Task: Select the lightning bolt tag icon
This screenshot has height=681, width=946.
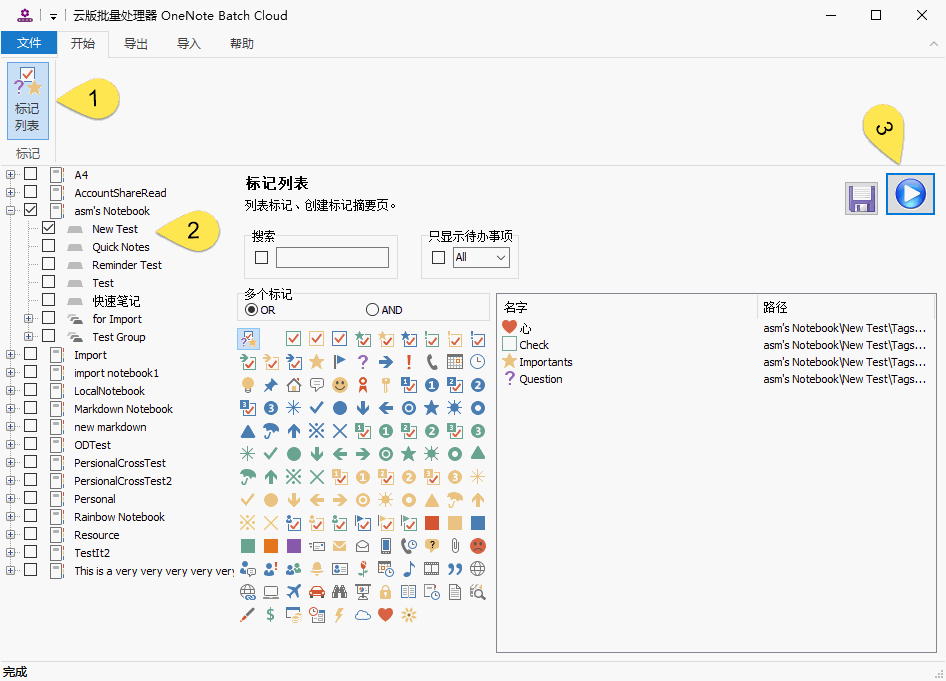Action: [340, 615]
